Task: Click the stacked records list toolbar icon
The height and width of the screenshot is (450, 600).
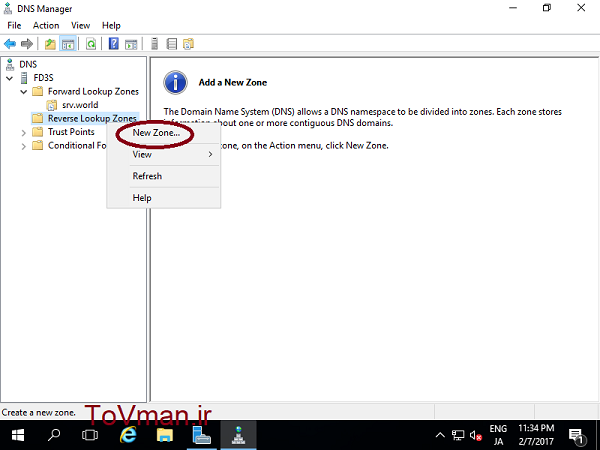Action: point(171,44)
